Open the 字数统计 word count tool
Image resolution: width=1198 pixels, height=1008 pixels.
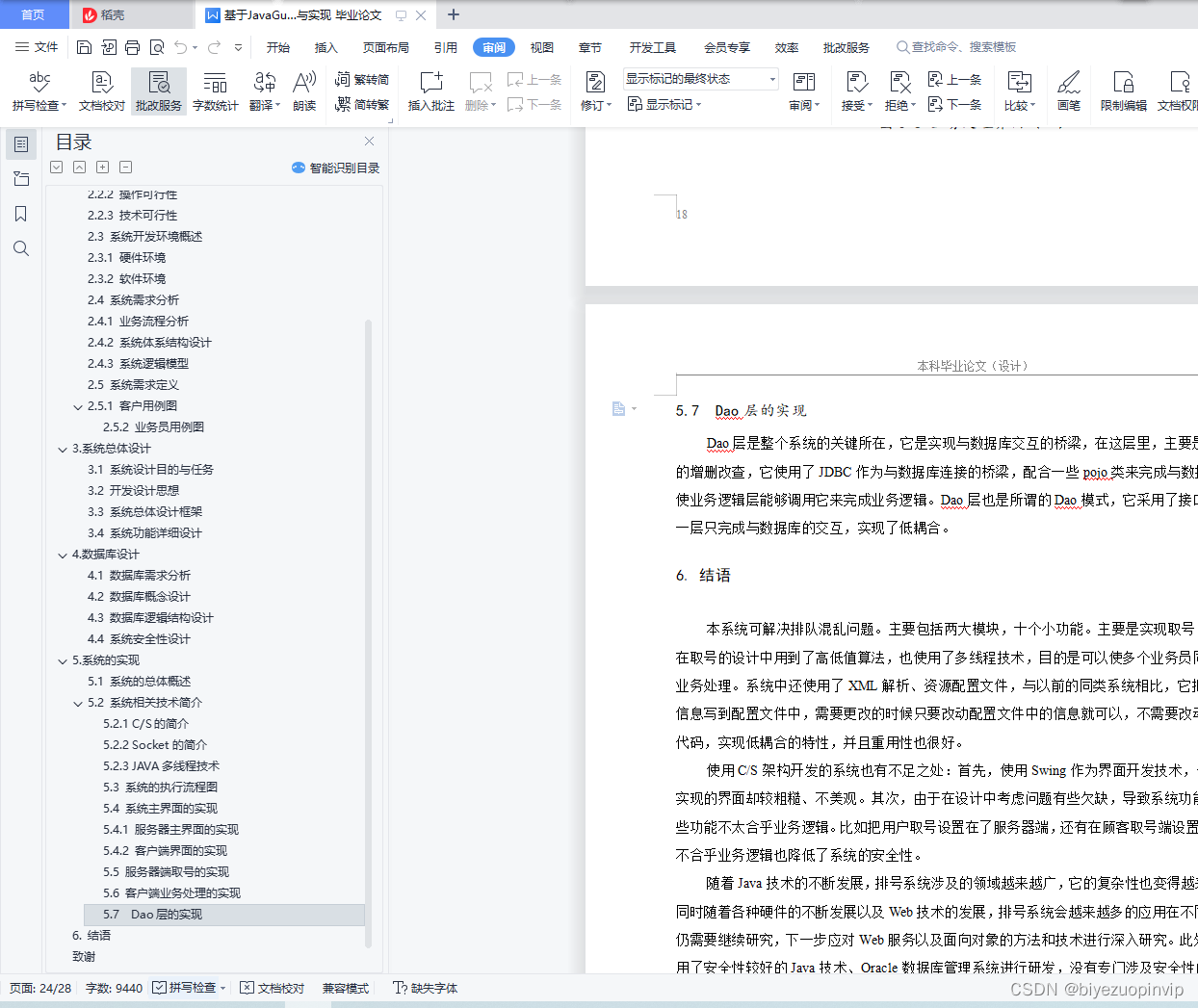tap(214, 91)
